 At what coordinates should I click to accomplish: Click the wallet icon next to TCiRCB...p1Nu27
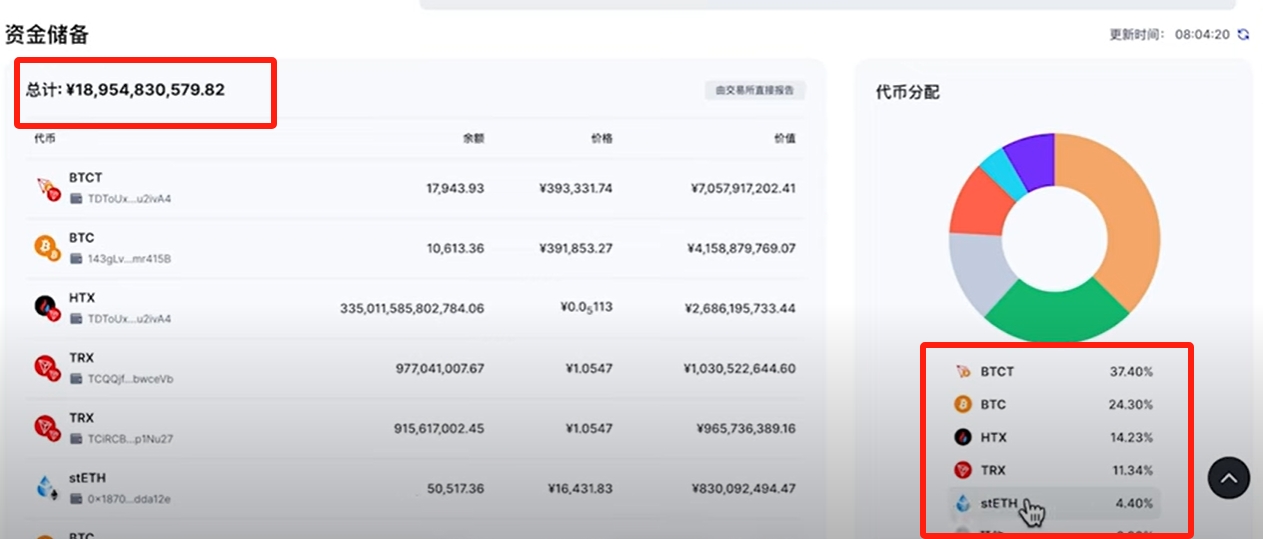[76, 439]
